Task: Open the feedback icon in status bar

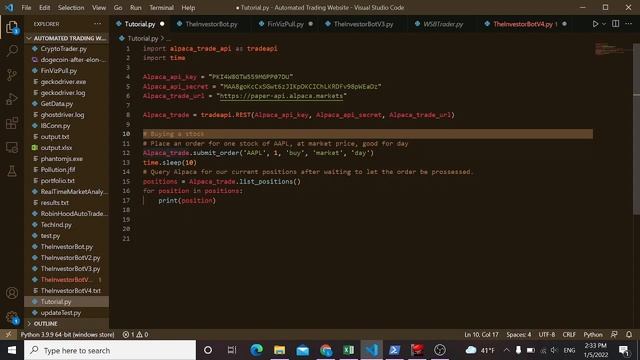Action: pos(614,334)
